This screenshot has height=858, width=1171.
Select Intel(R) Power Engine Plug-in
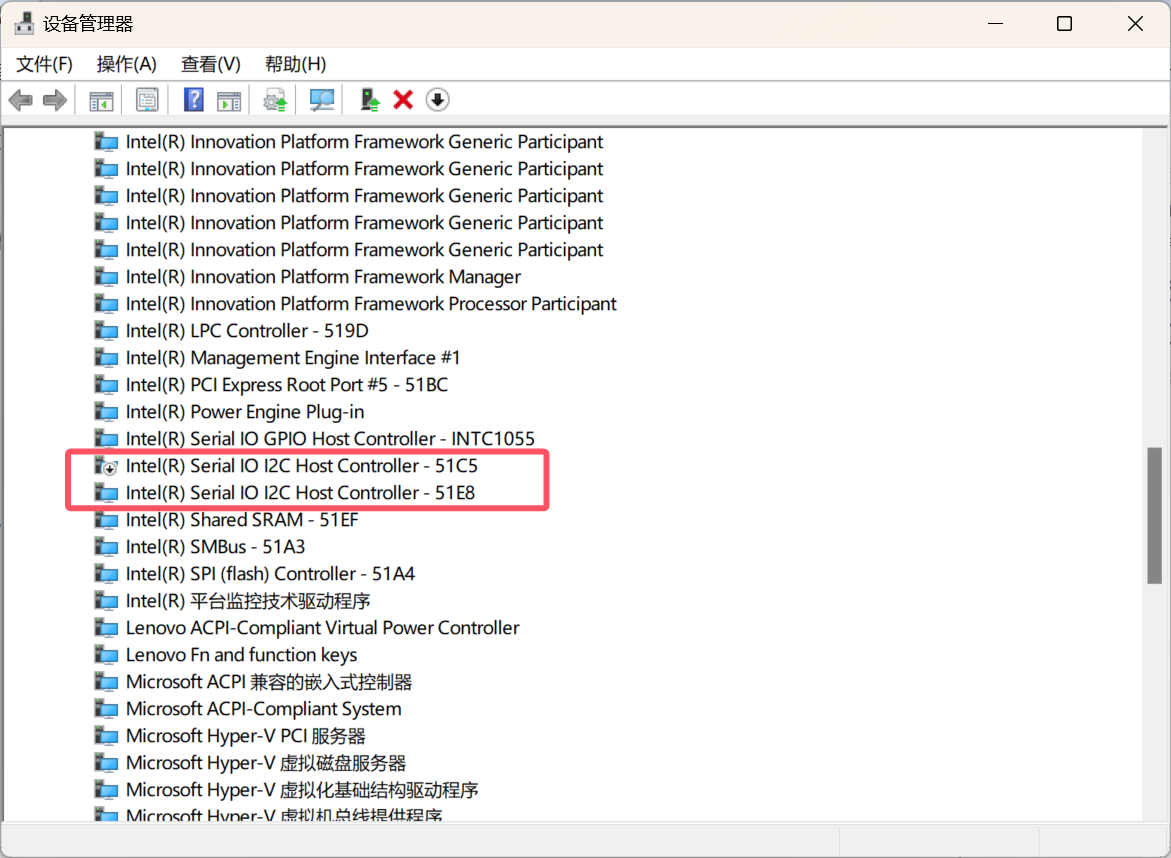[245, 412]
